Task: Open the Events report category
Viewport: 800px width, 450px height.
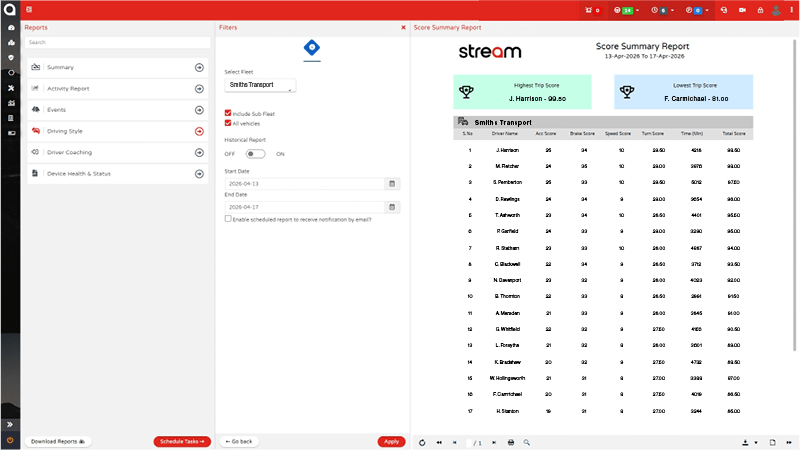Action: click(x=117, y=110)
